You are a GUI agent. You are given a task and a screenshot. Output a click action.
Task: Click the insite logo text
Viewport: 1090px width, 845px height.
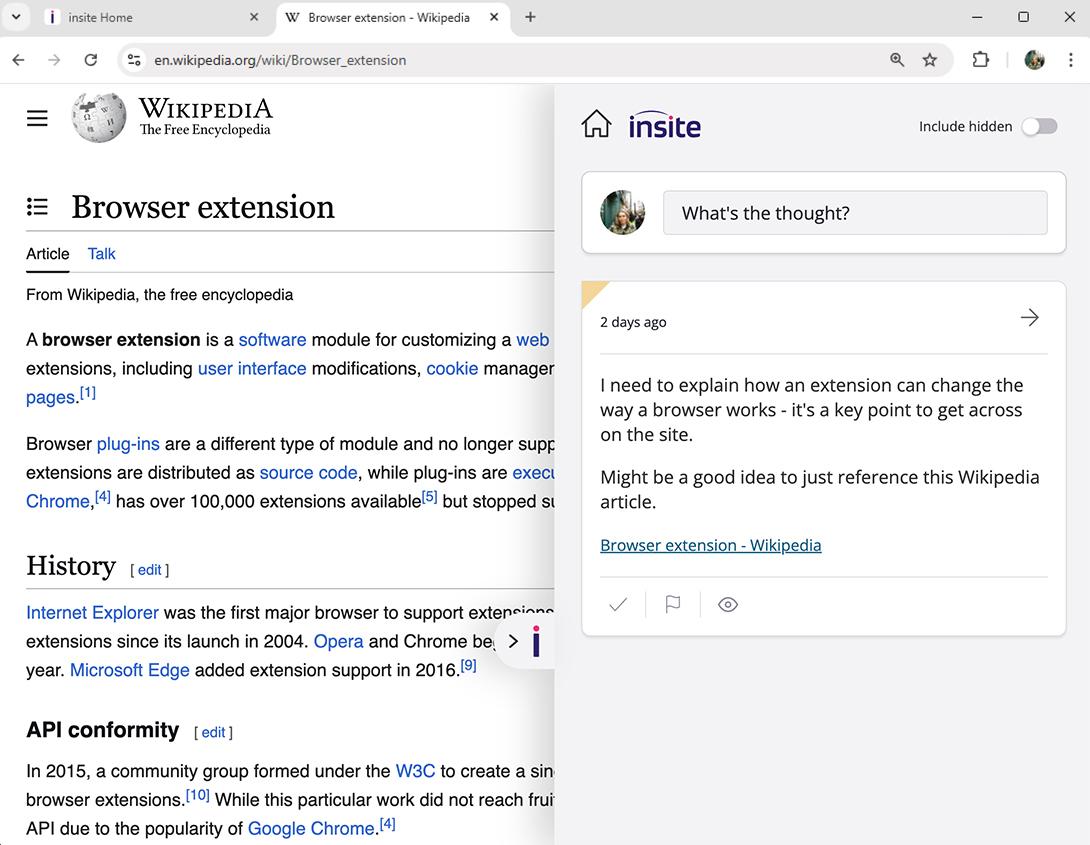click(x=664, y=126)
